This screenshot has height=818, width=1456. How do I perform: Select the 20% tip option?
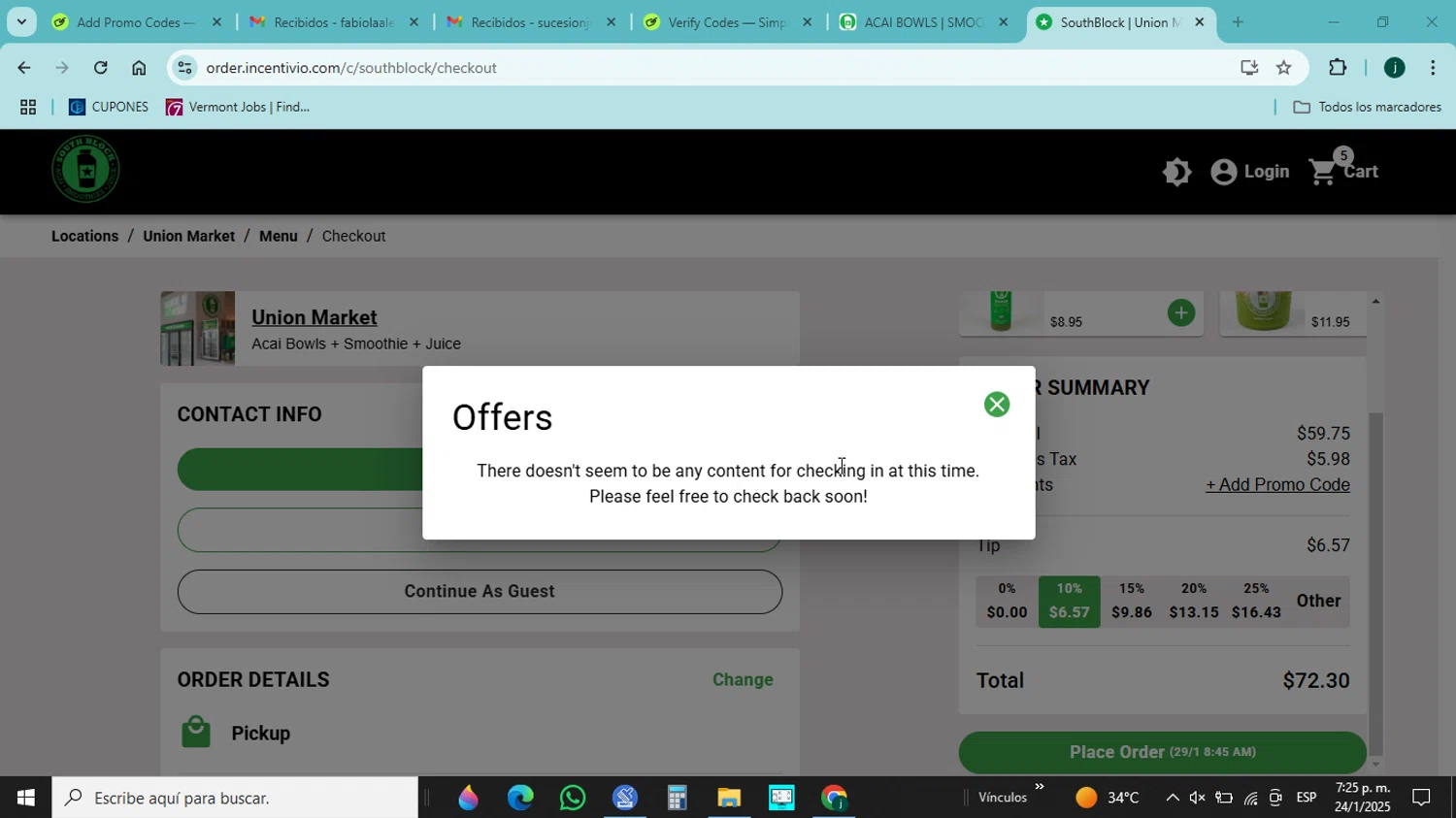point(1194,601)
